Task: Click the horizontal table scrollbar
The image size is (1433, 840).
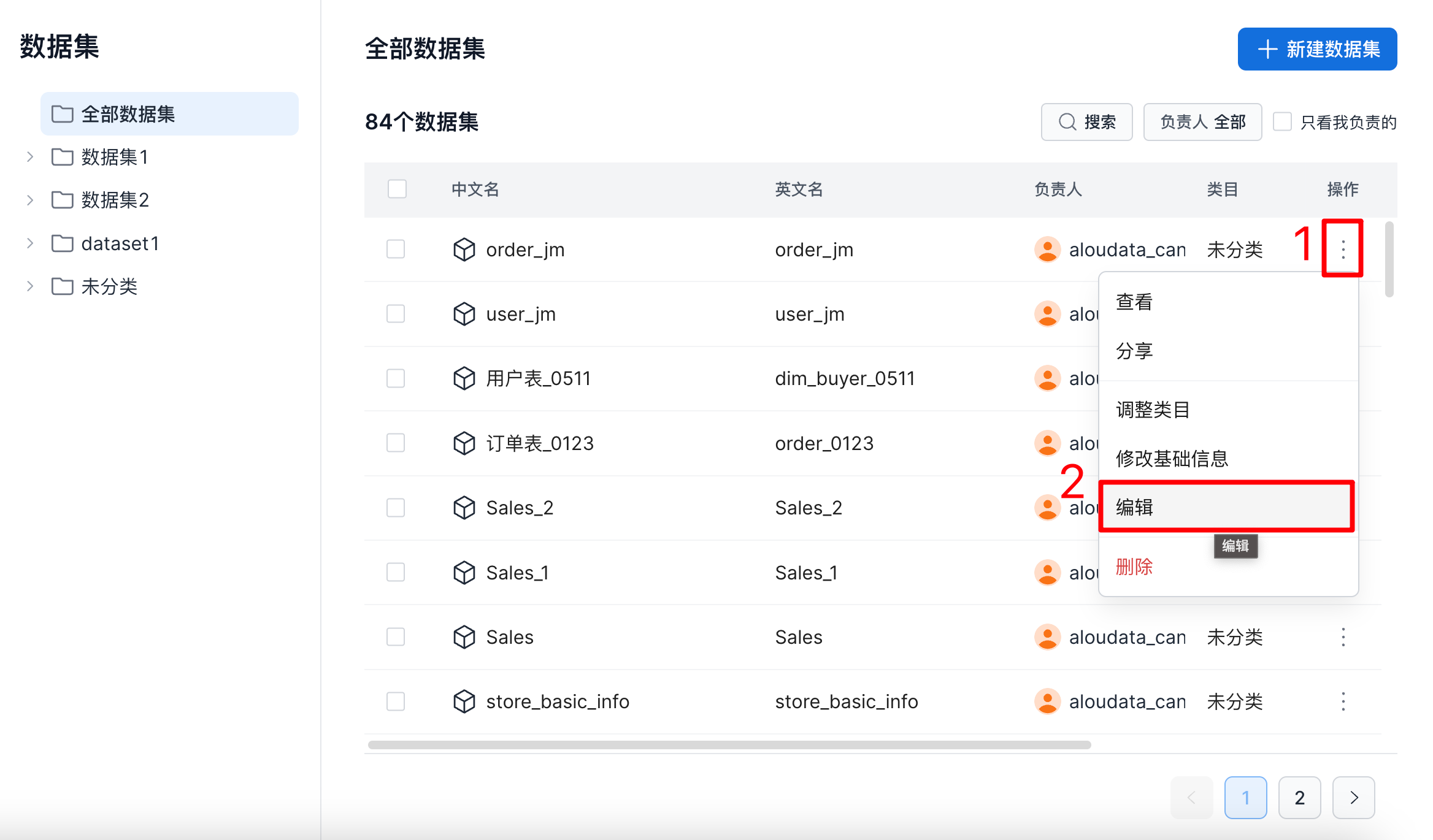Action: (729, 745)
